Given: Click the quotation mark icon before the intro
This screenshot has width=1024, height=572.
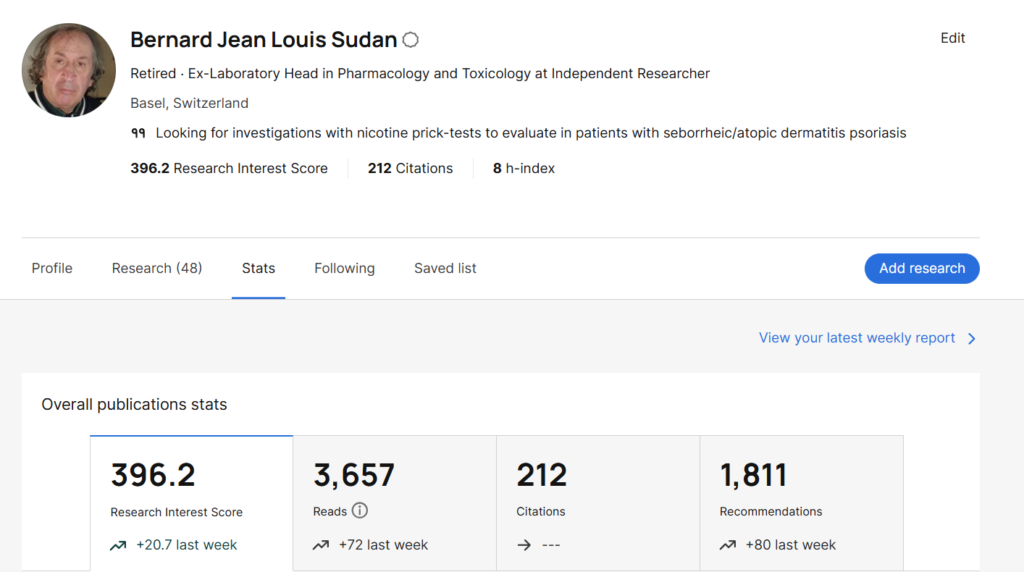Looking at the screenshot, I should 138,133.
